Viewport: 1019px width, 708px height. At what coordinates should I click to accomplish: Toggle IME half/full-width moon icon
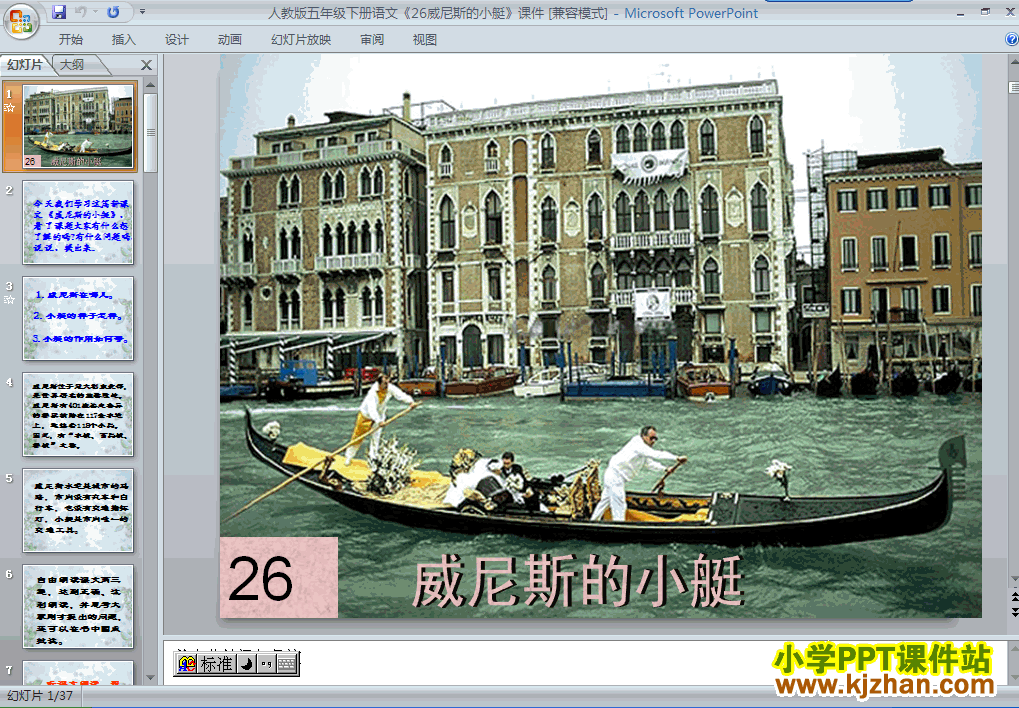coord(246,664)
